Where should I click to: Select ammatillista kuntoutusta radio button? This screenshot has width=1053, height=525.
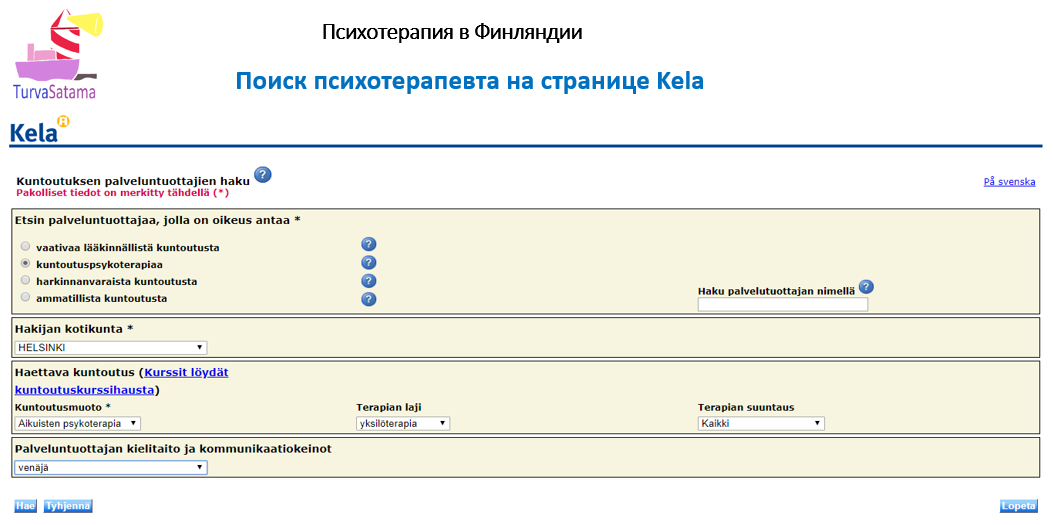(26, 297)
